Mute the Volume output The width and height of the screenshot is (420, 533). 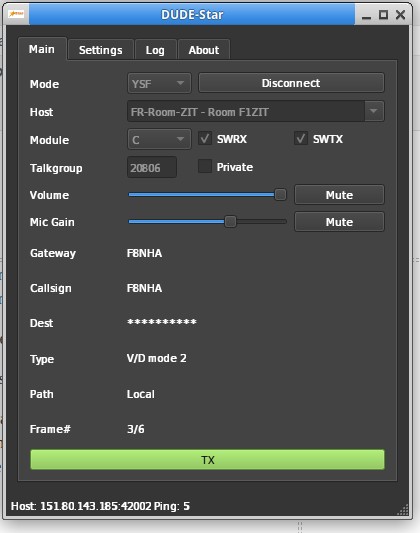click(339, 195)
